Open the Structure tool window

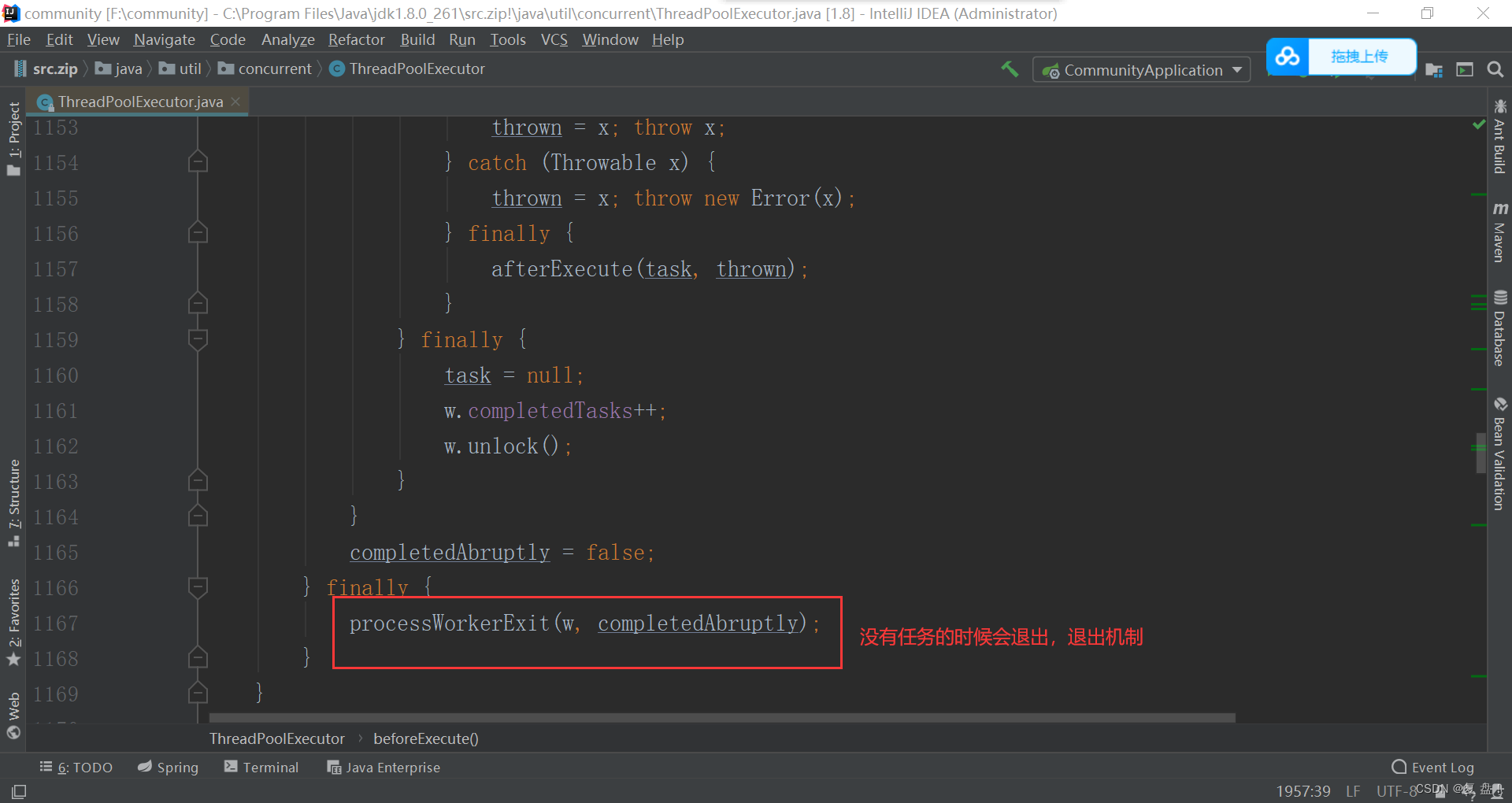tap(13, 503)
